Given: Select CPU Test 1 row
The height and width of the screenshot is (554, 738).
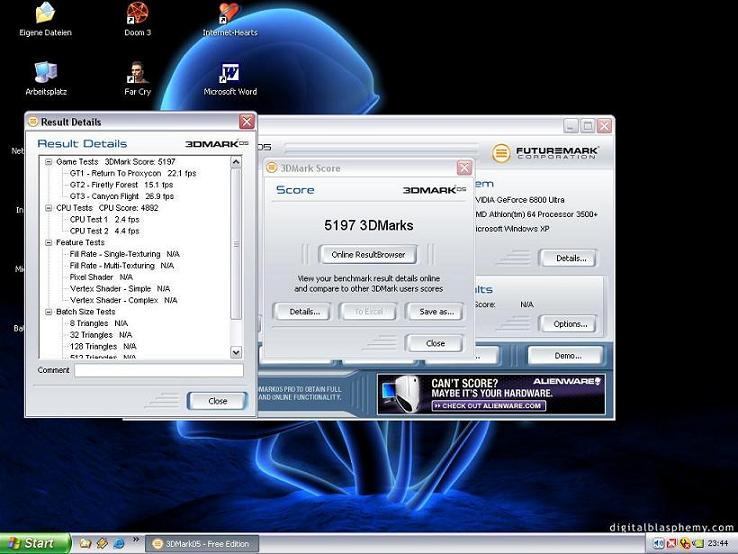Looking at the screenshot, I should point(104,219).
